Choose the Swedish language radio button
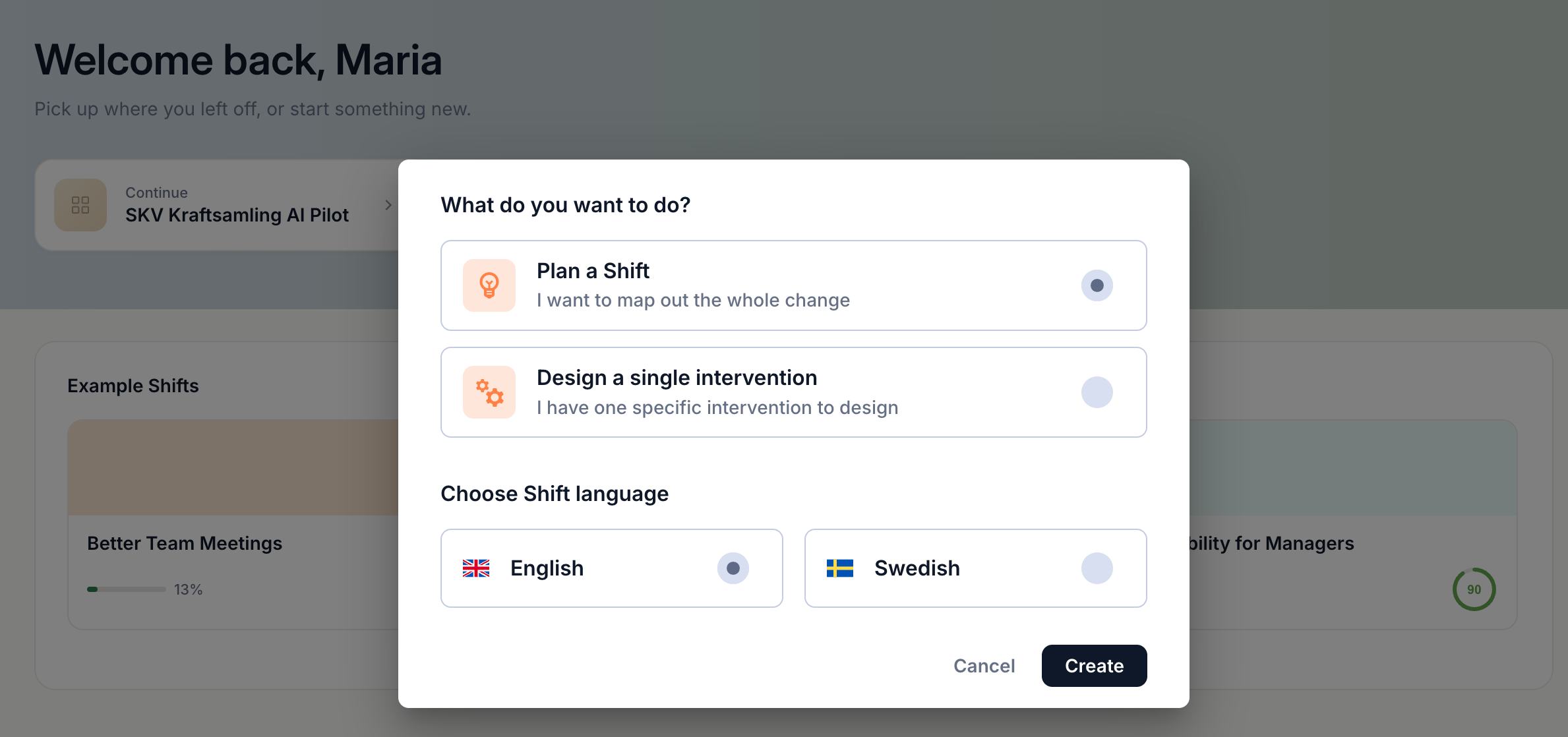 (1097, 568)
